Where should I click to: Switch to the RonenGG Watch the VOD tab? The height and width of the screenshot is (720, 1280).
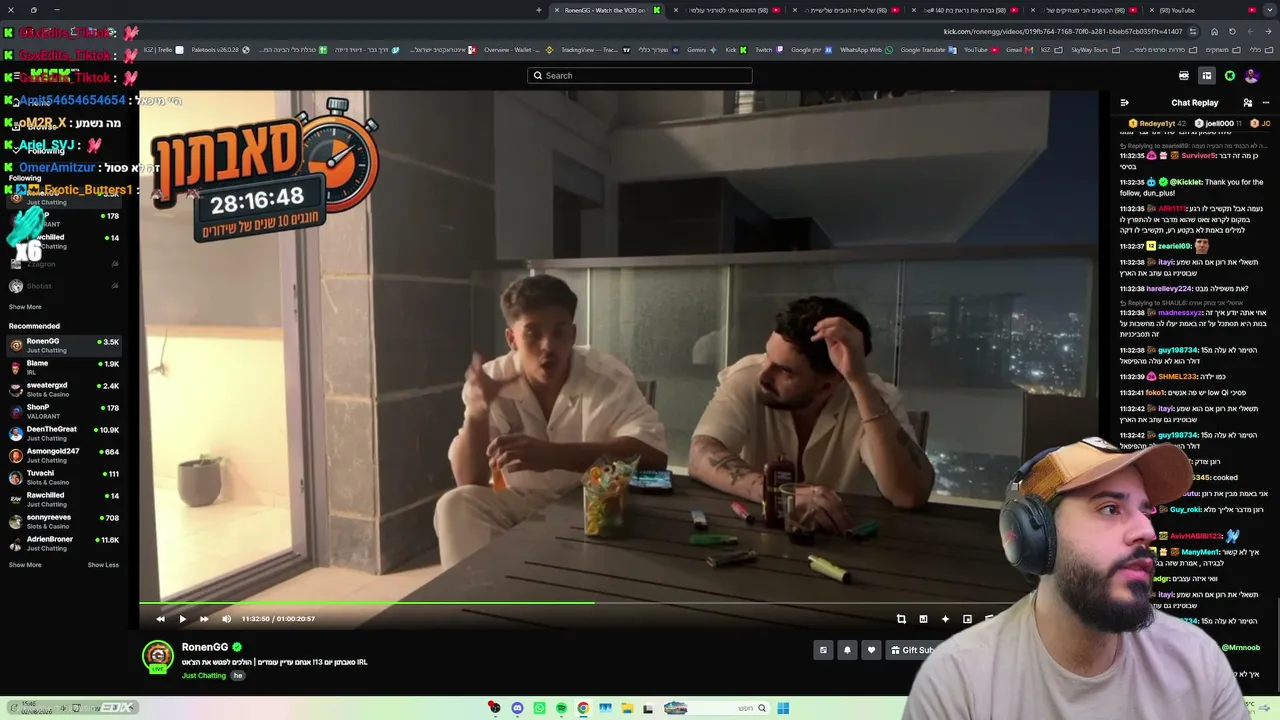(x=605, y=10)
